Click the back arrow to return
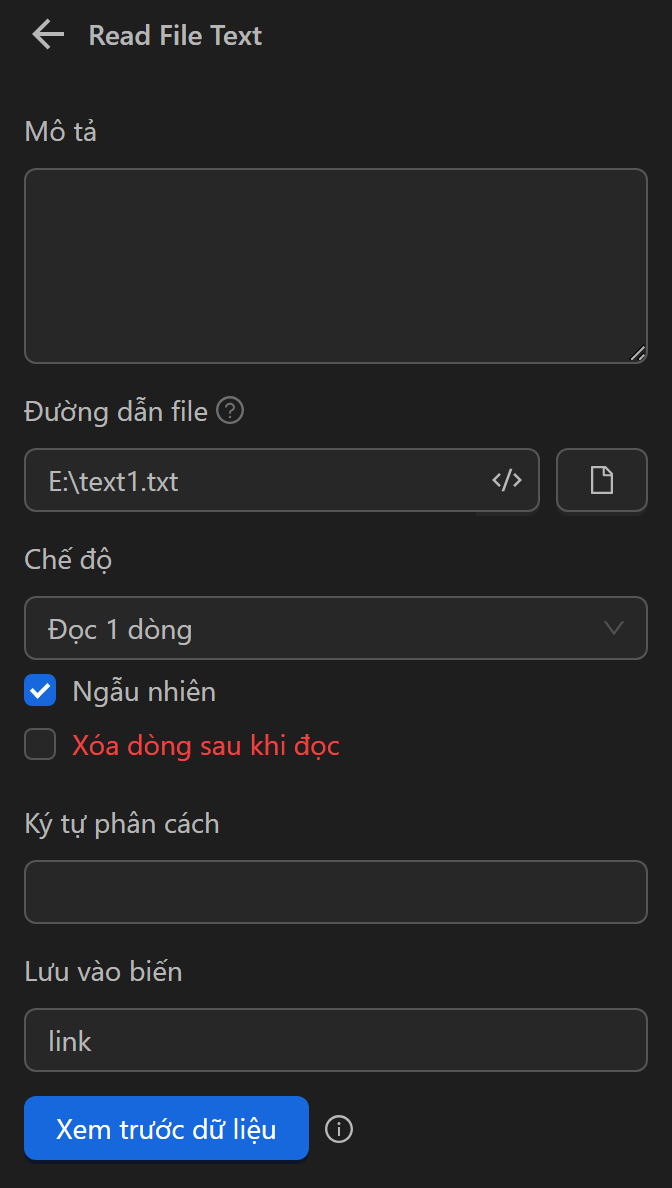Viewport: 672px width, 1188px height. [x=46, y=34]
